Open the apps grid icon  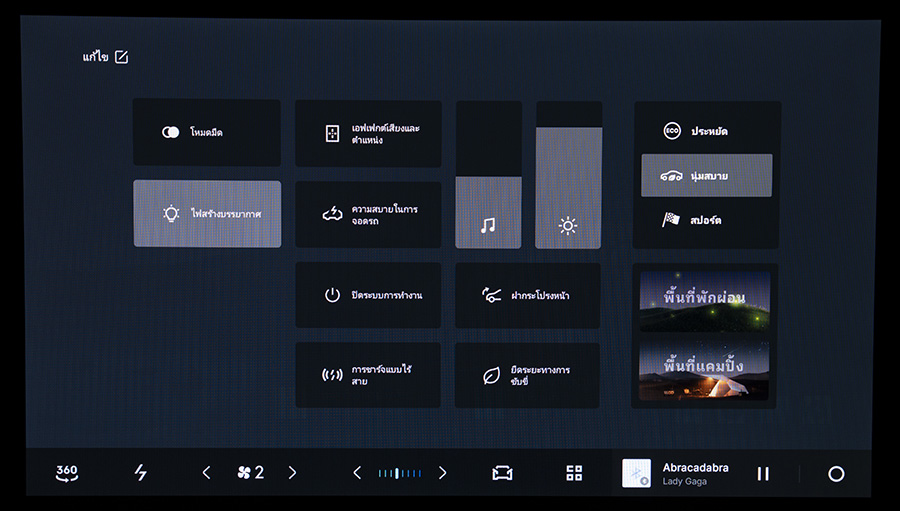tap(574, 473)
